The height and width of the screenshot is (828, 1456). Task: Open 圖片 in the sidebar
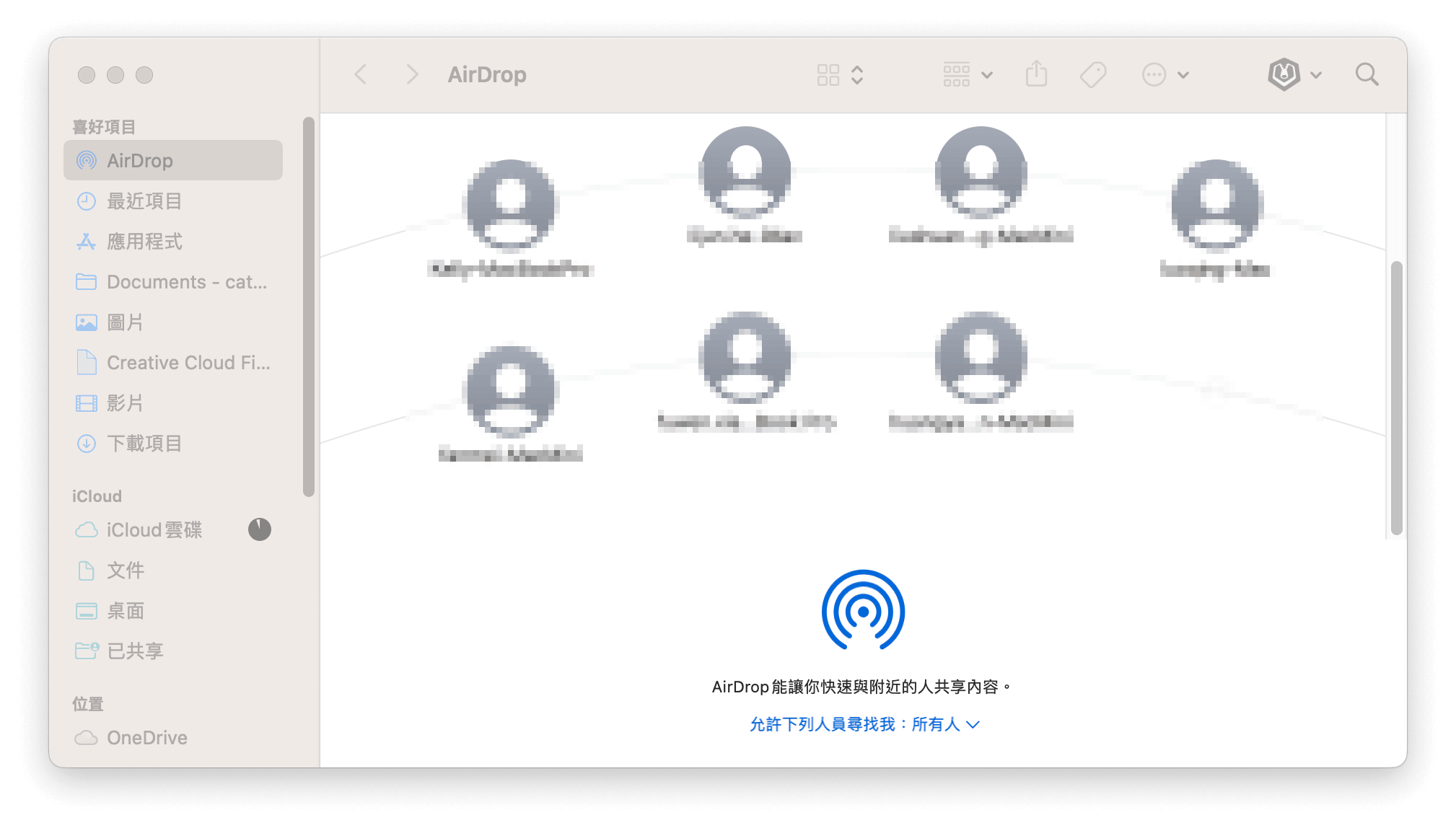(x=173, y=322)
